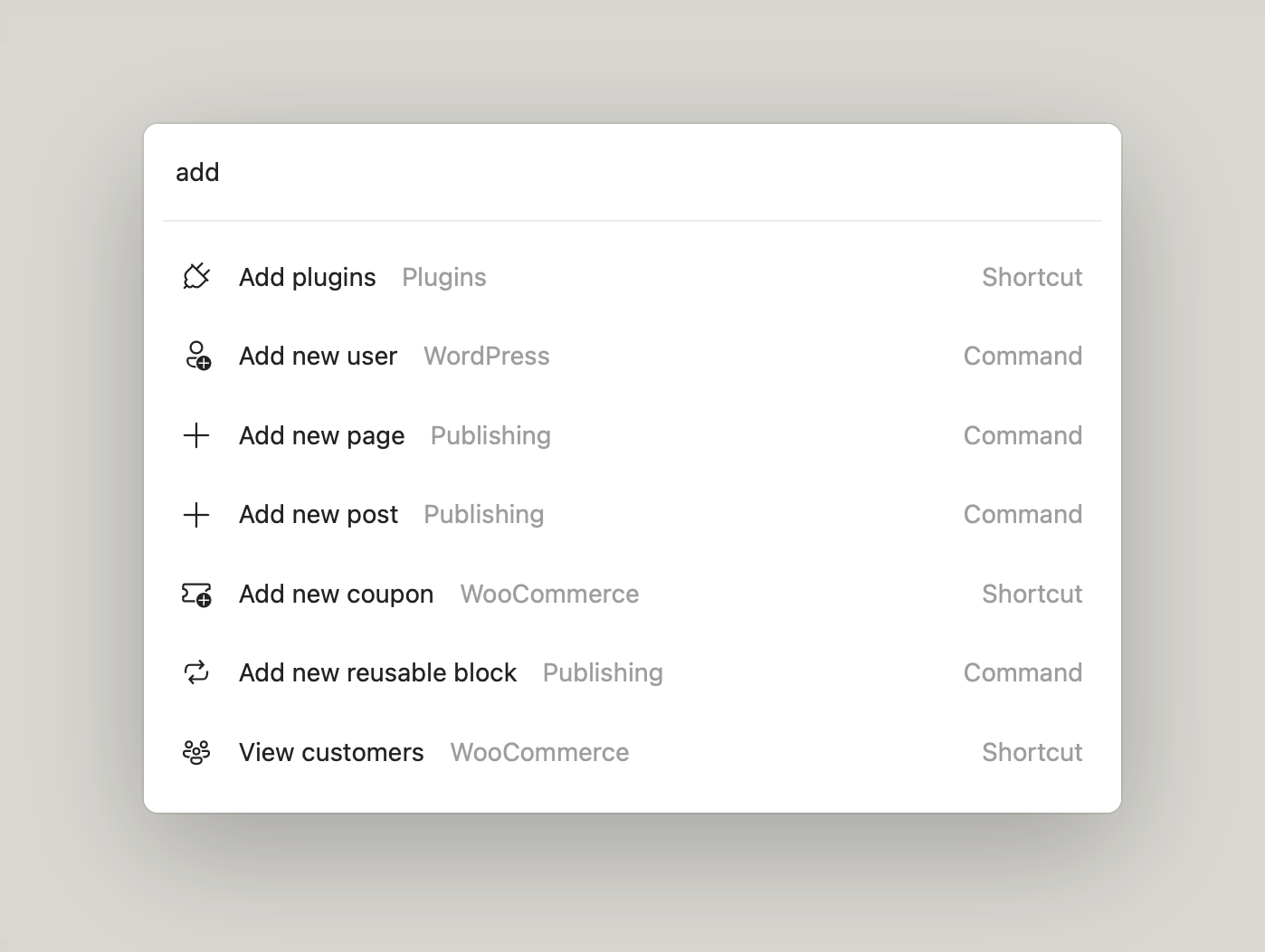Viewport: 1265px width, 952px height.
Task: Focus the search field containing 'add'
Action: point(632,172)
